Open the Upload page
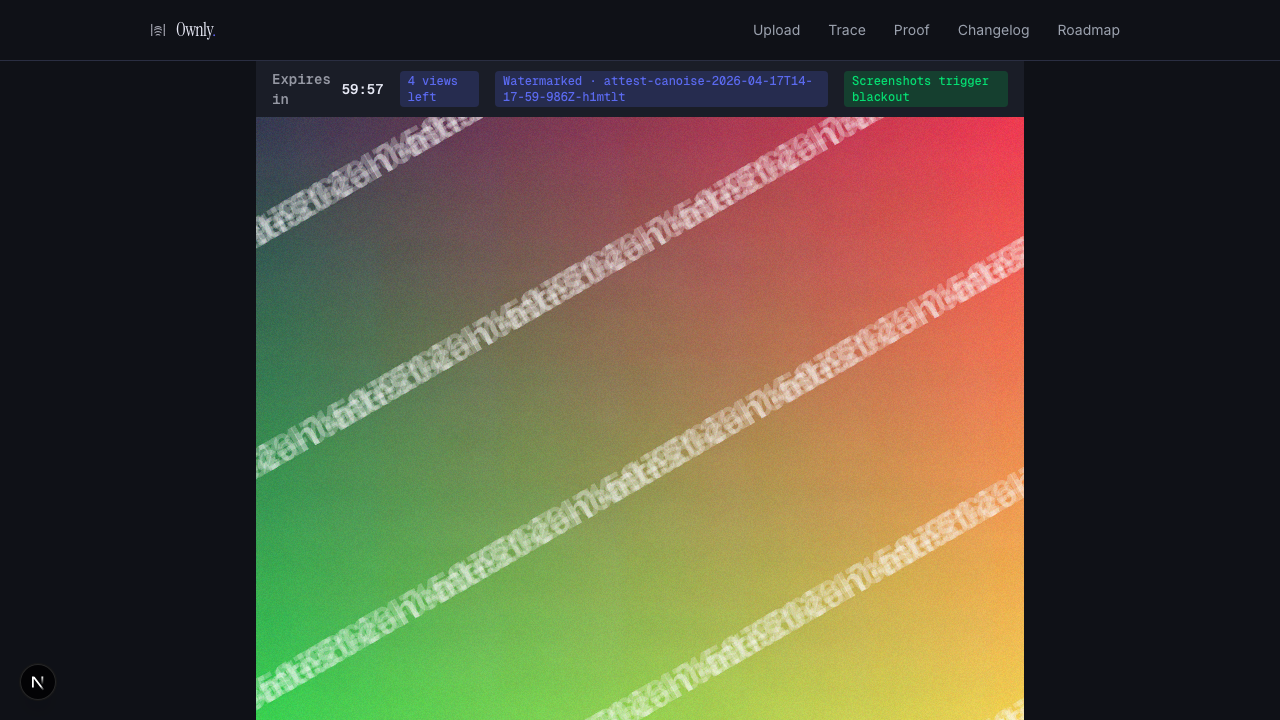1280x720 pixels. [x=776, y=30]
